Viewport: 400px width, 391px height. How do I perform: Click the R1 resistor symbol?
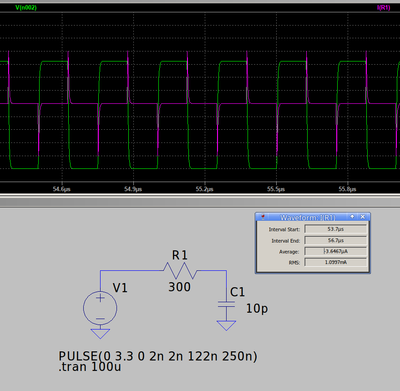pyautogui.click(x=180, y=271)
